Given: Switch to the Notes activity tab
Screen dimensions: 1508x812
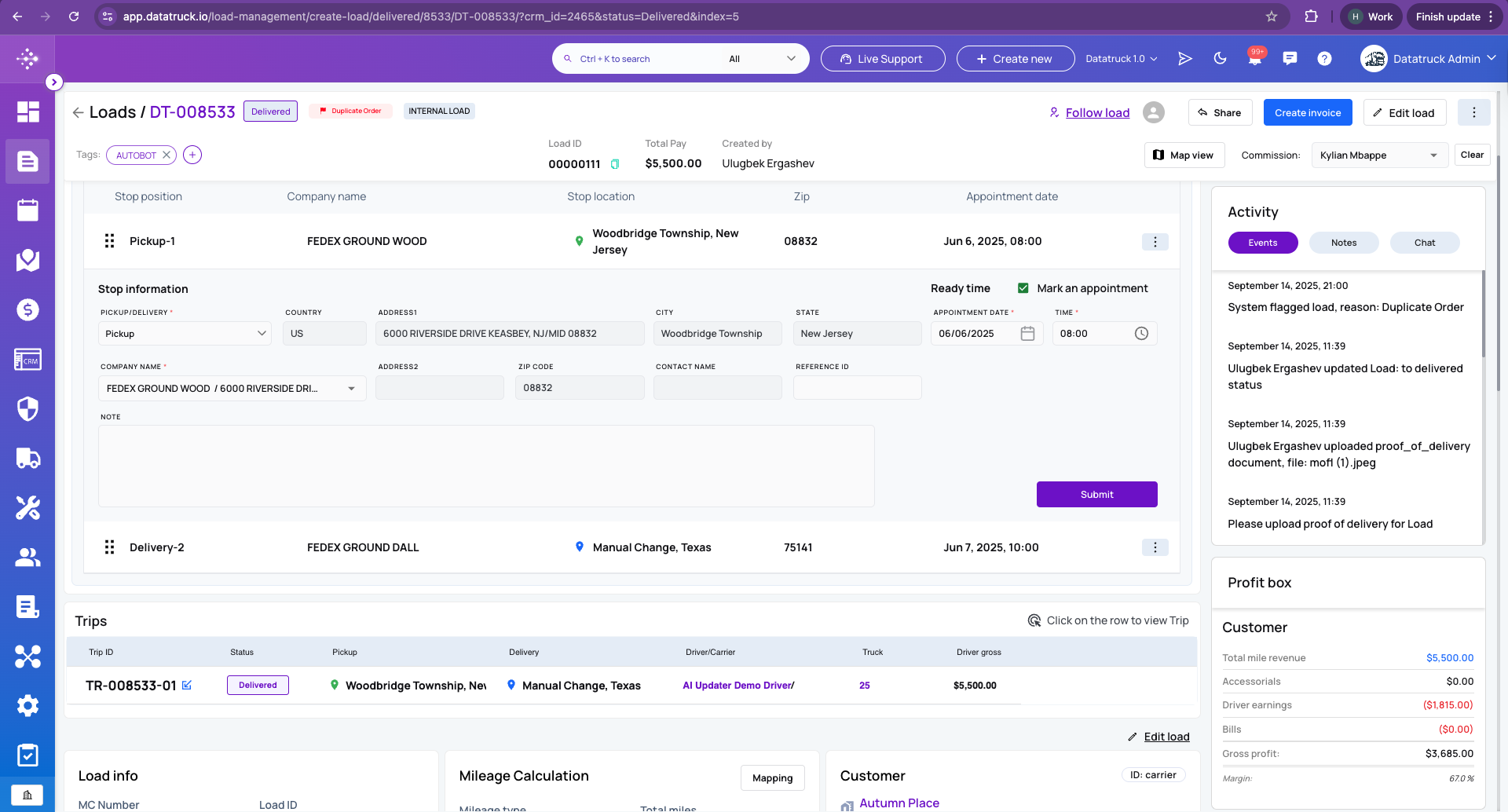Looking at the screenshot, I should point(1343,243).
